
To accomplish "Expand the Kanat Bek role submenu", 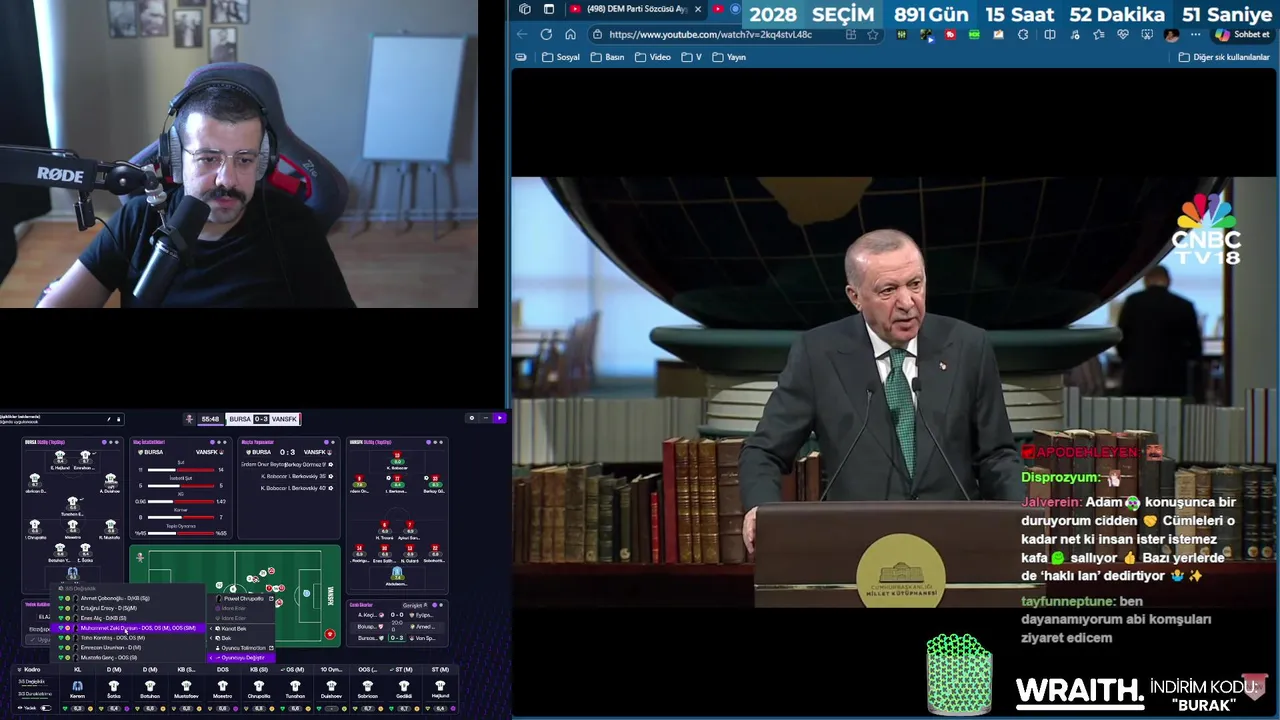I will tap(241, 628).
